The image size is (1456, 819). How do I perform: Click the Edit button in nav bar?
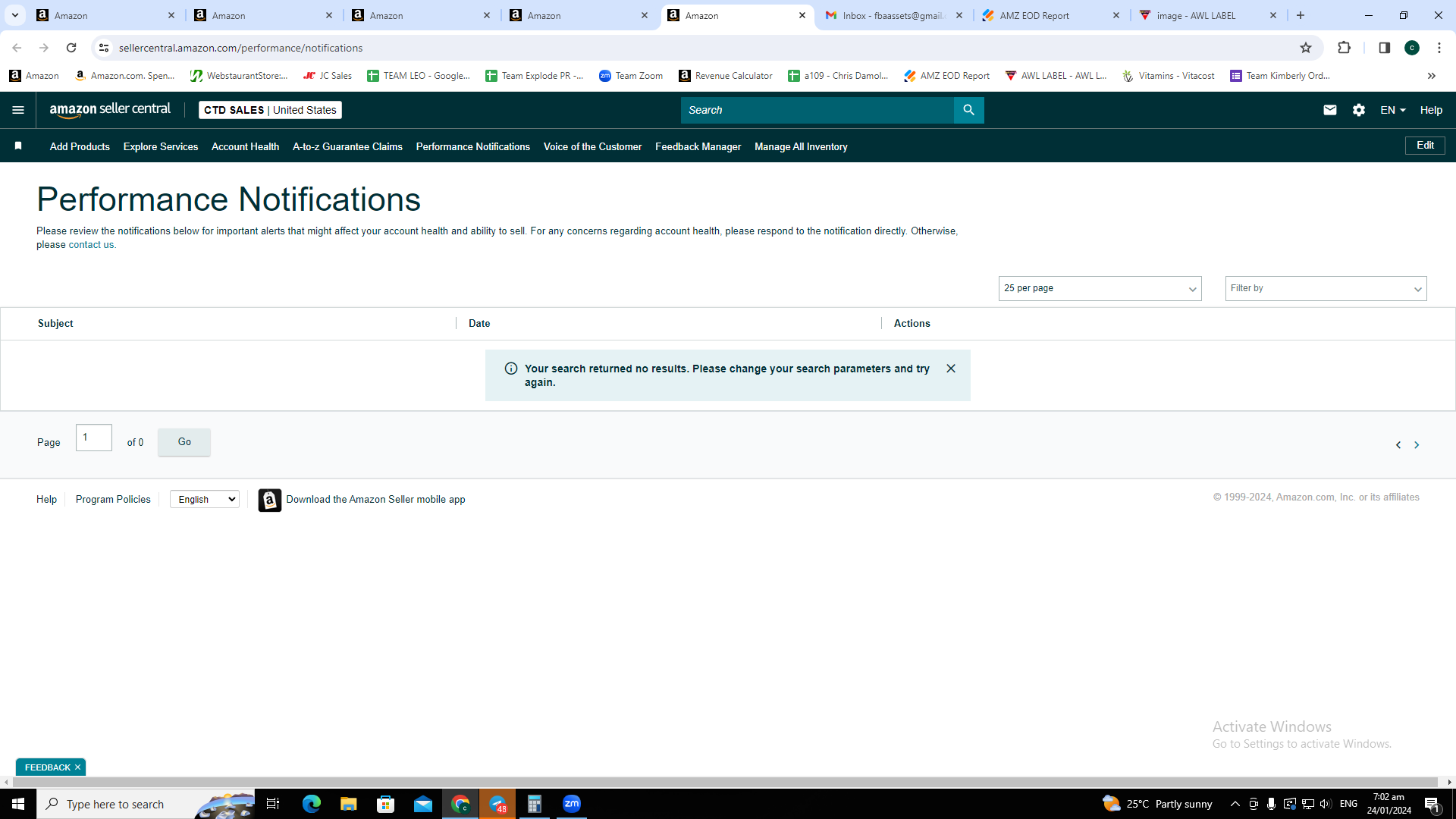tap(1425, 146)
